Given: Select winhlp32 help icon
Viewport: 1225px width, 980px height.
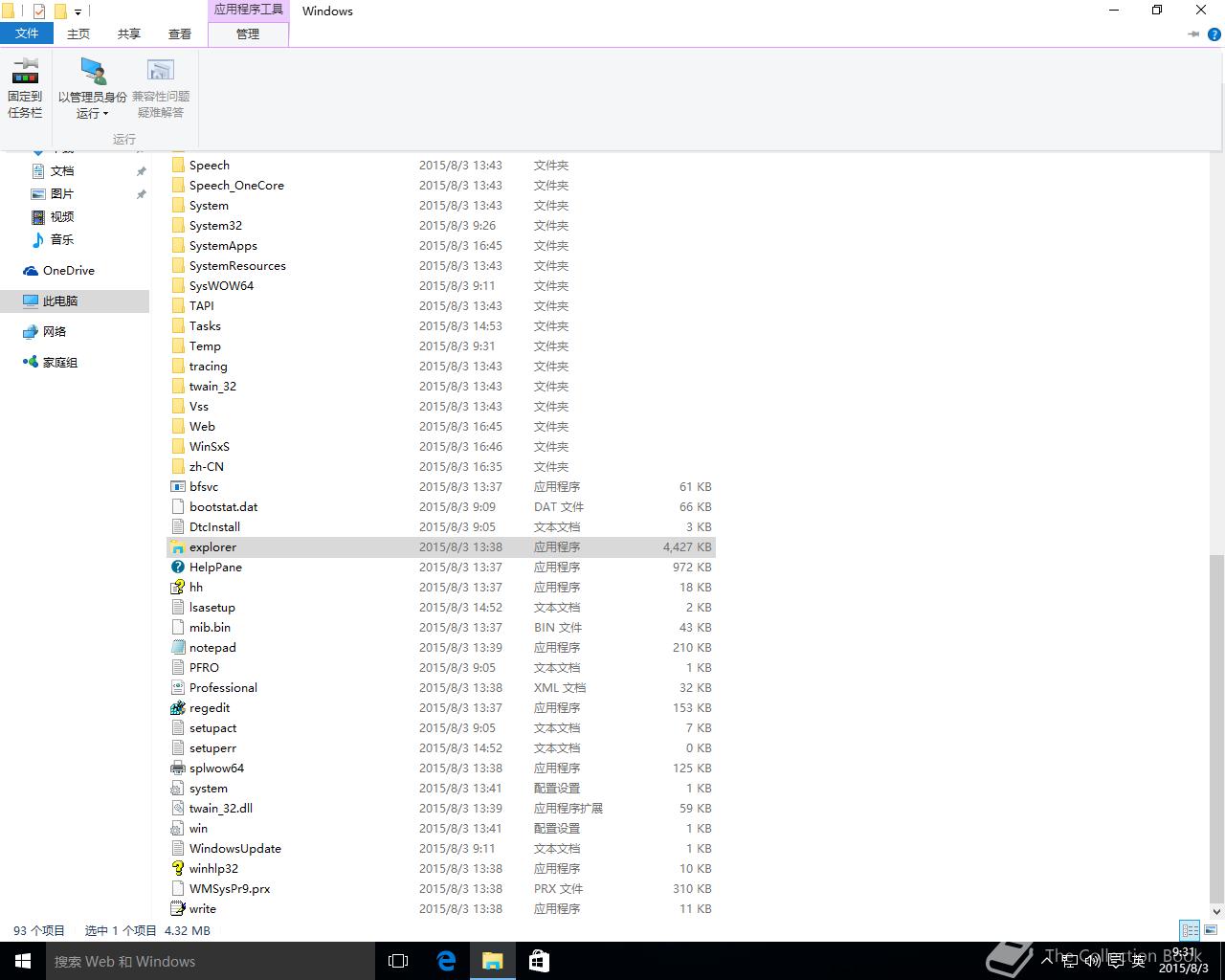Looking at the screenshot, I should (177, 869).
